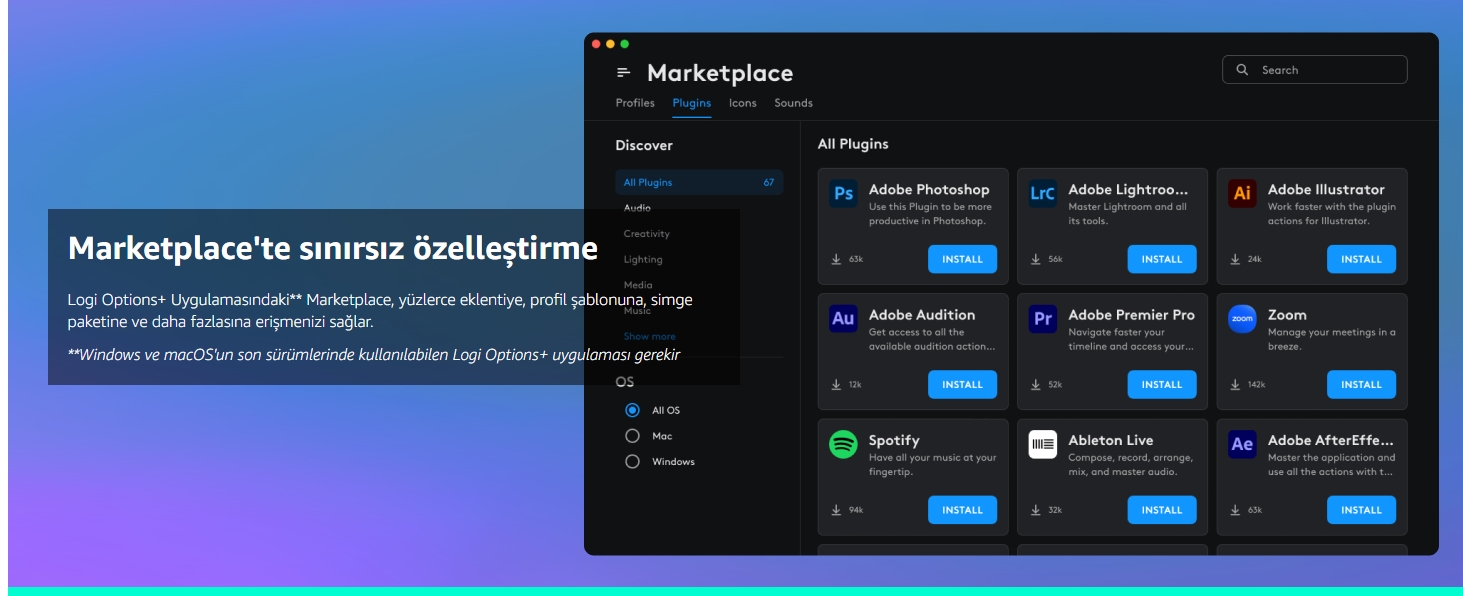Click the download icon on the Ableton Live card
This screenshot has height=596, width=1463.
point(1036,510)
